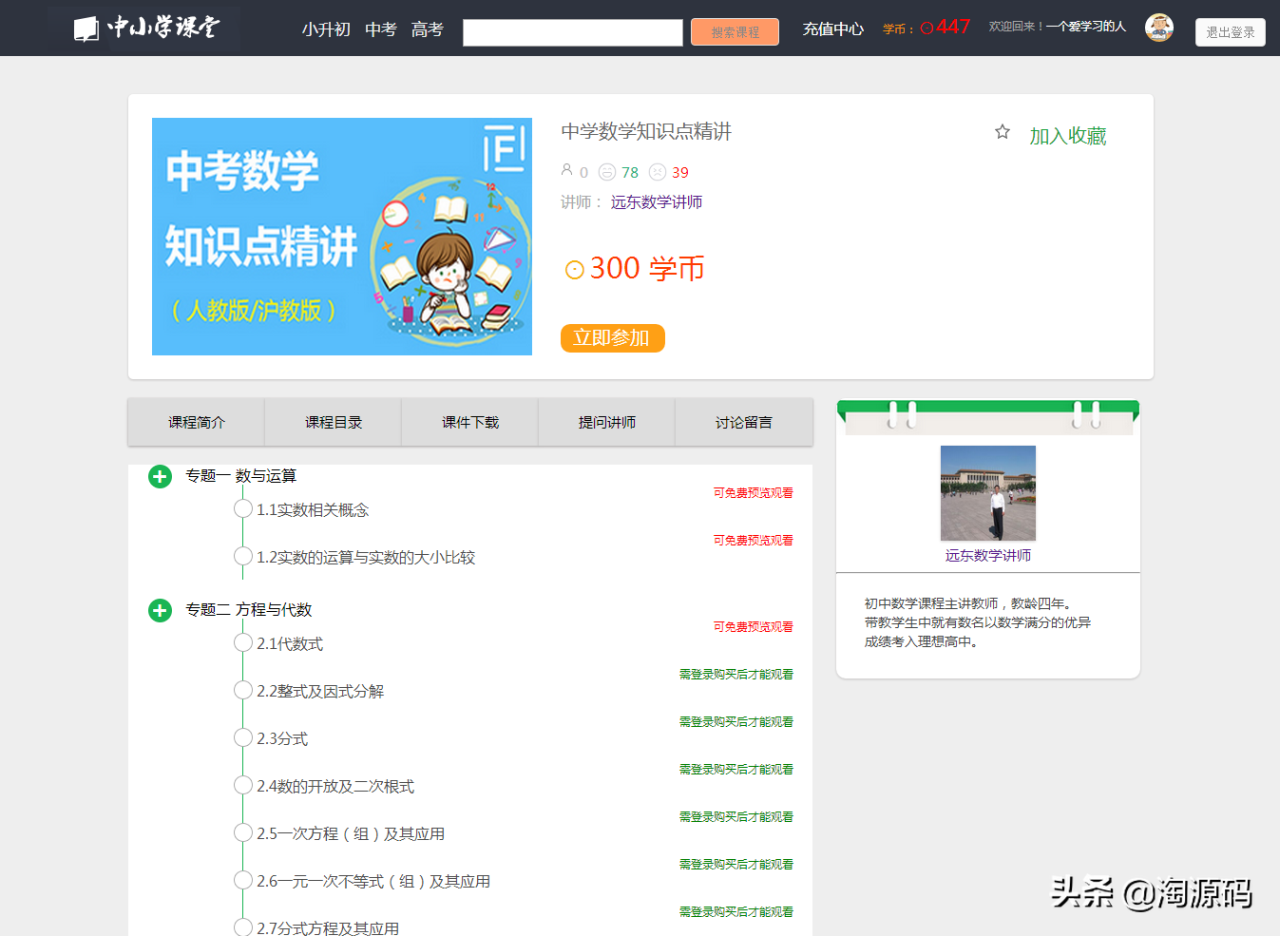Image resolution: width=1280 pixels, height=936 pixels.
Task: Open 远东数学讲师 link beside 讲师
Action: pos(657,202)
